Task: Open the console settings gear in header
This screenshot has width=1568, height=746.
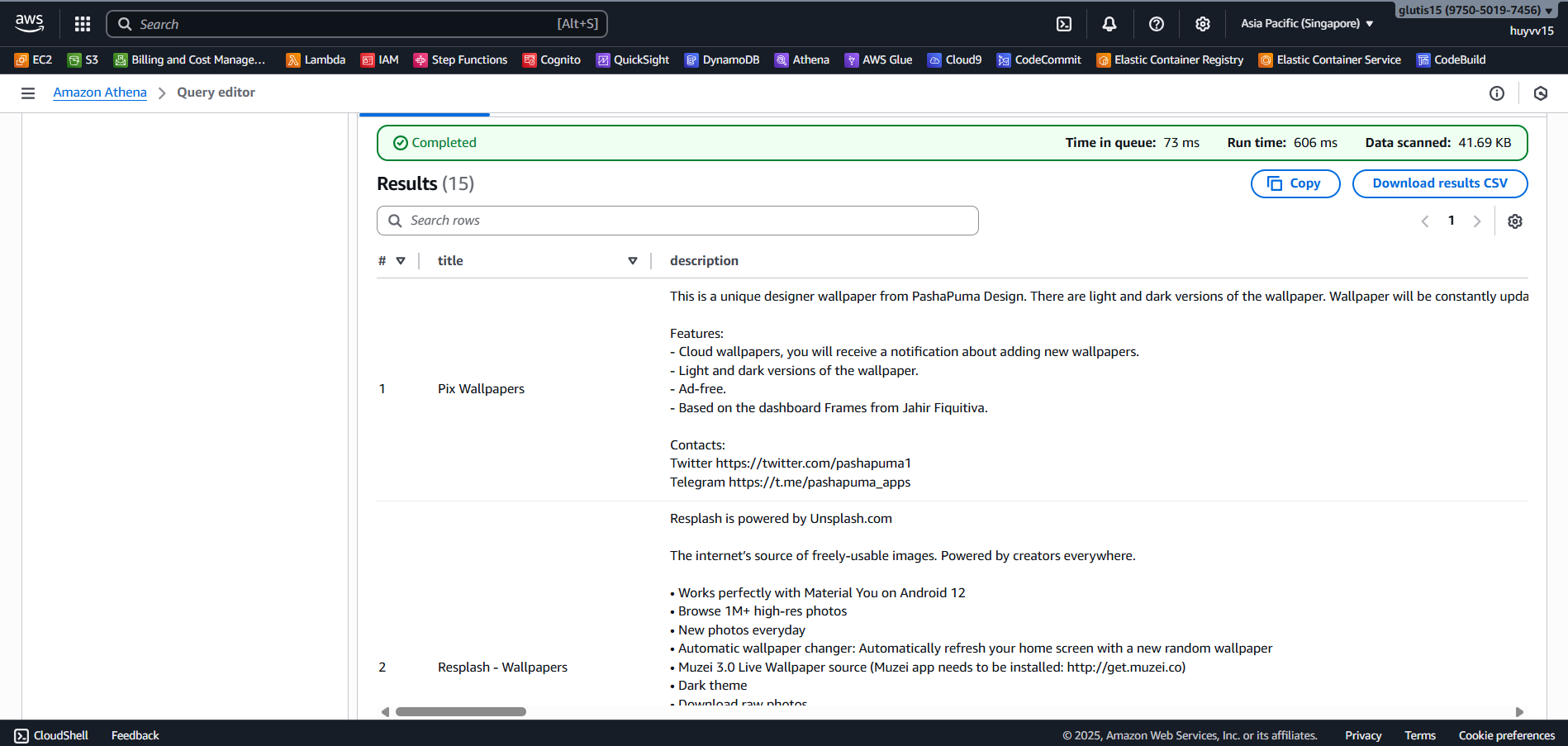Action: (x=1203, y=24)
